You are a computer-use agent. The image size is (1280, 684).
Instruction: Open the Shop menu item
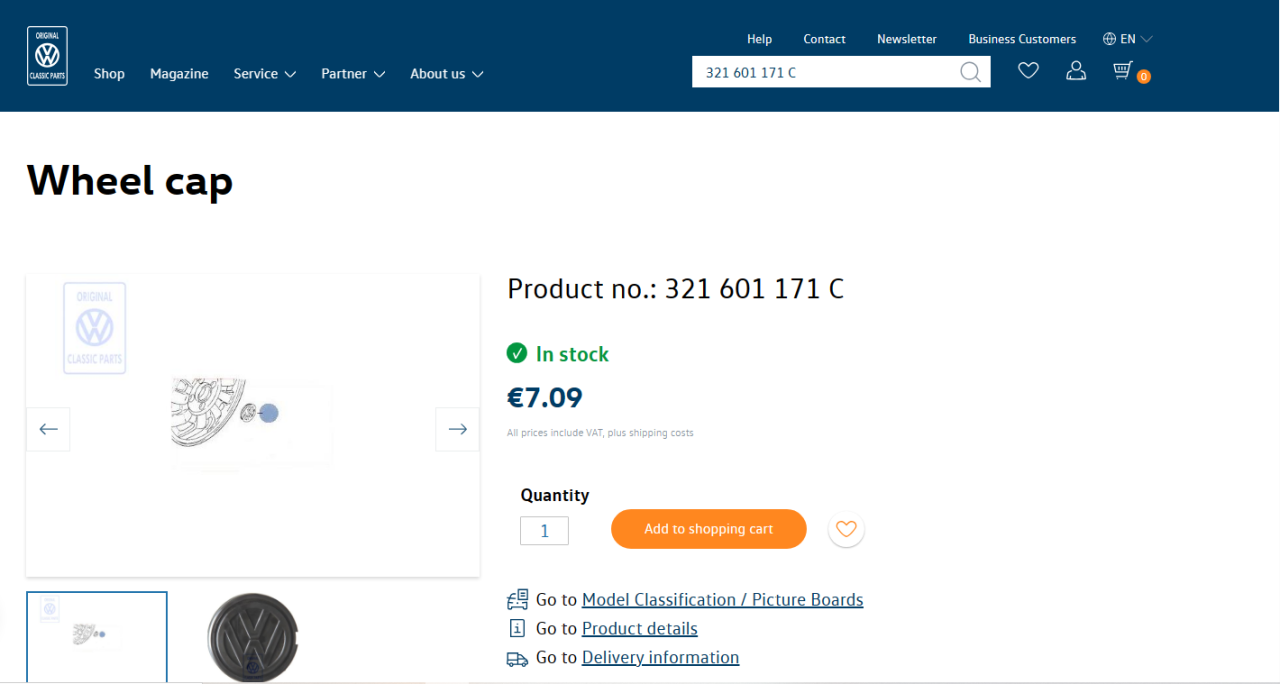[x=109, y=74]
